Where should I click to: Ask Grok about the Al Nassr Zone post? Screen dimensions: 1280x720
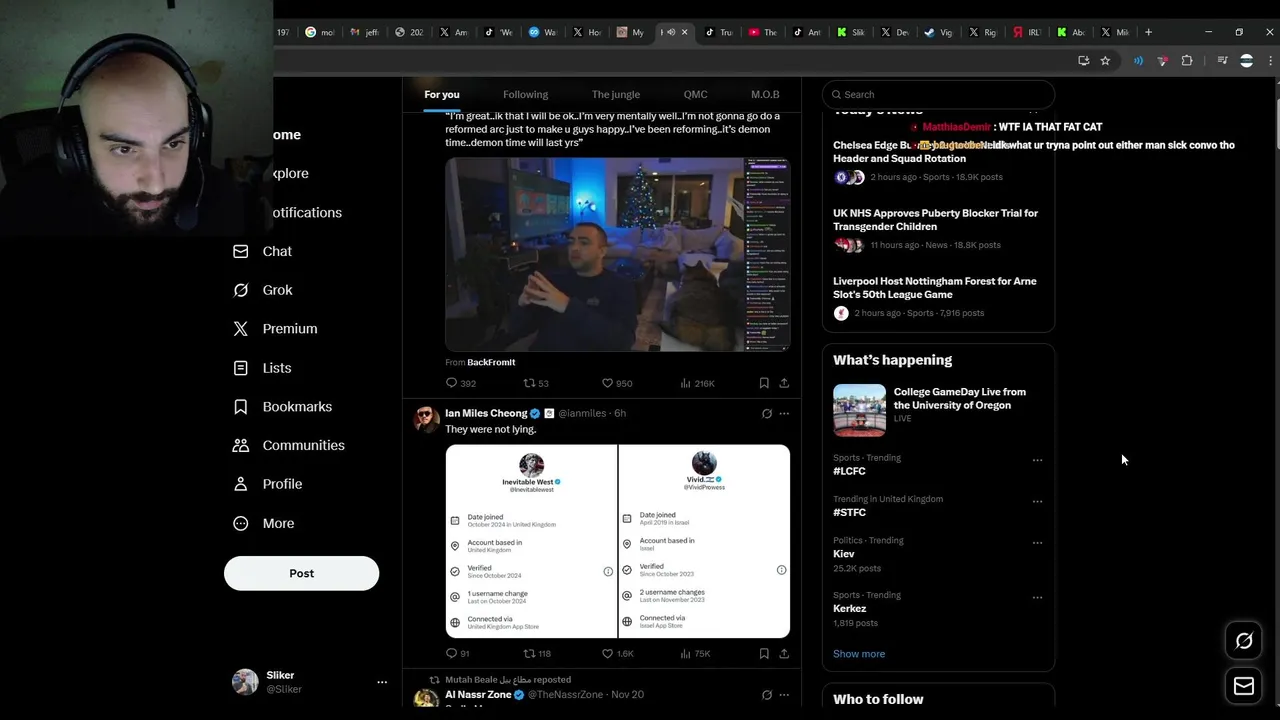coord(767,695)
